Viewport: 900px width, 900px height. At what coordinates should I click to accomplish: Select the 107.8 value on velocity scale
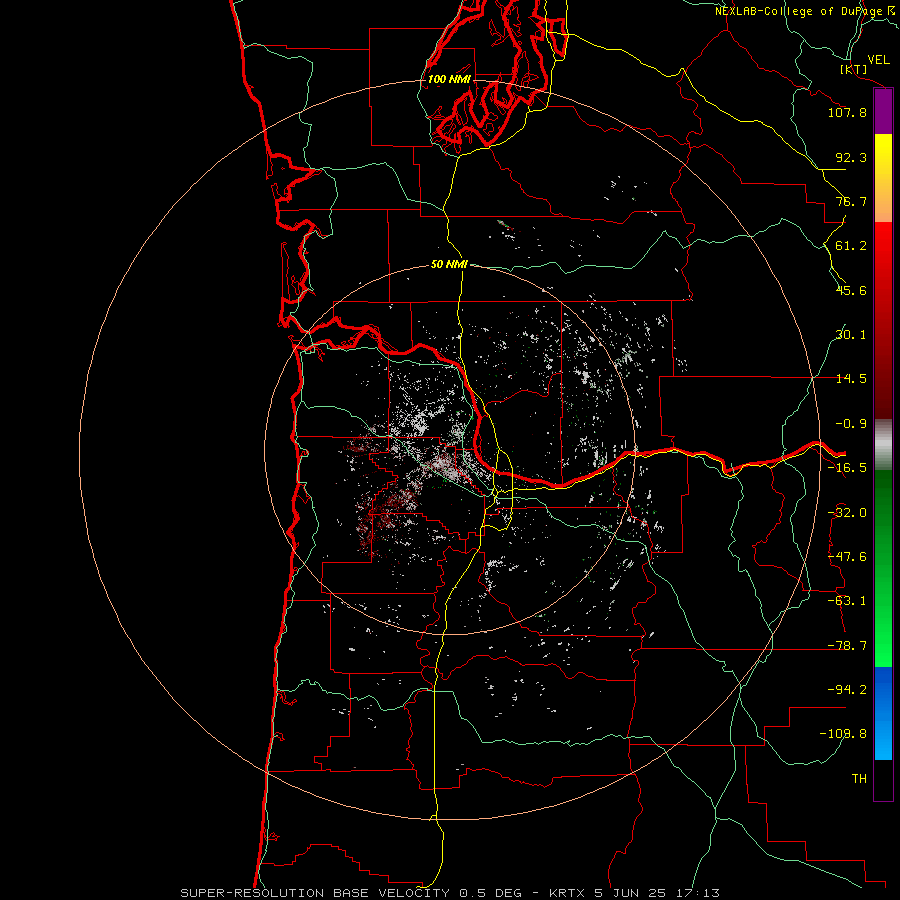click(x=847, y=112)
